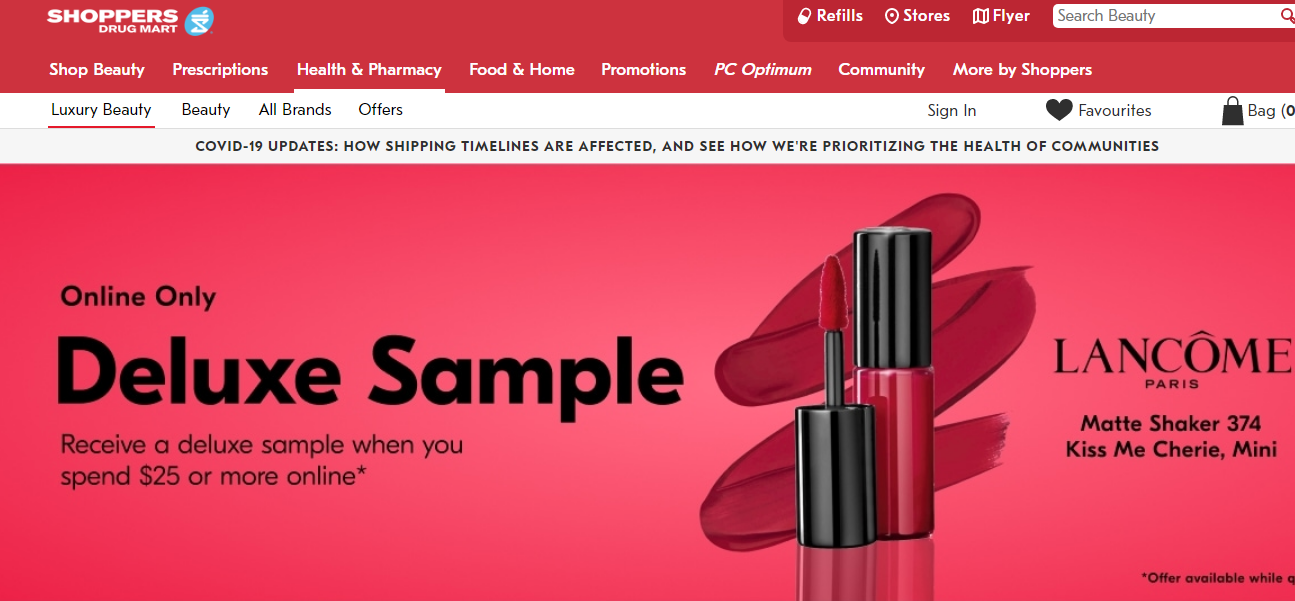Go to the Promotions section
Screen dimensions: 1295x601
tap(643, 69)
